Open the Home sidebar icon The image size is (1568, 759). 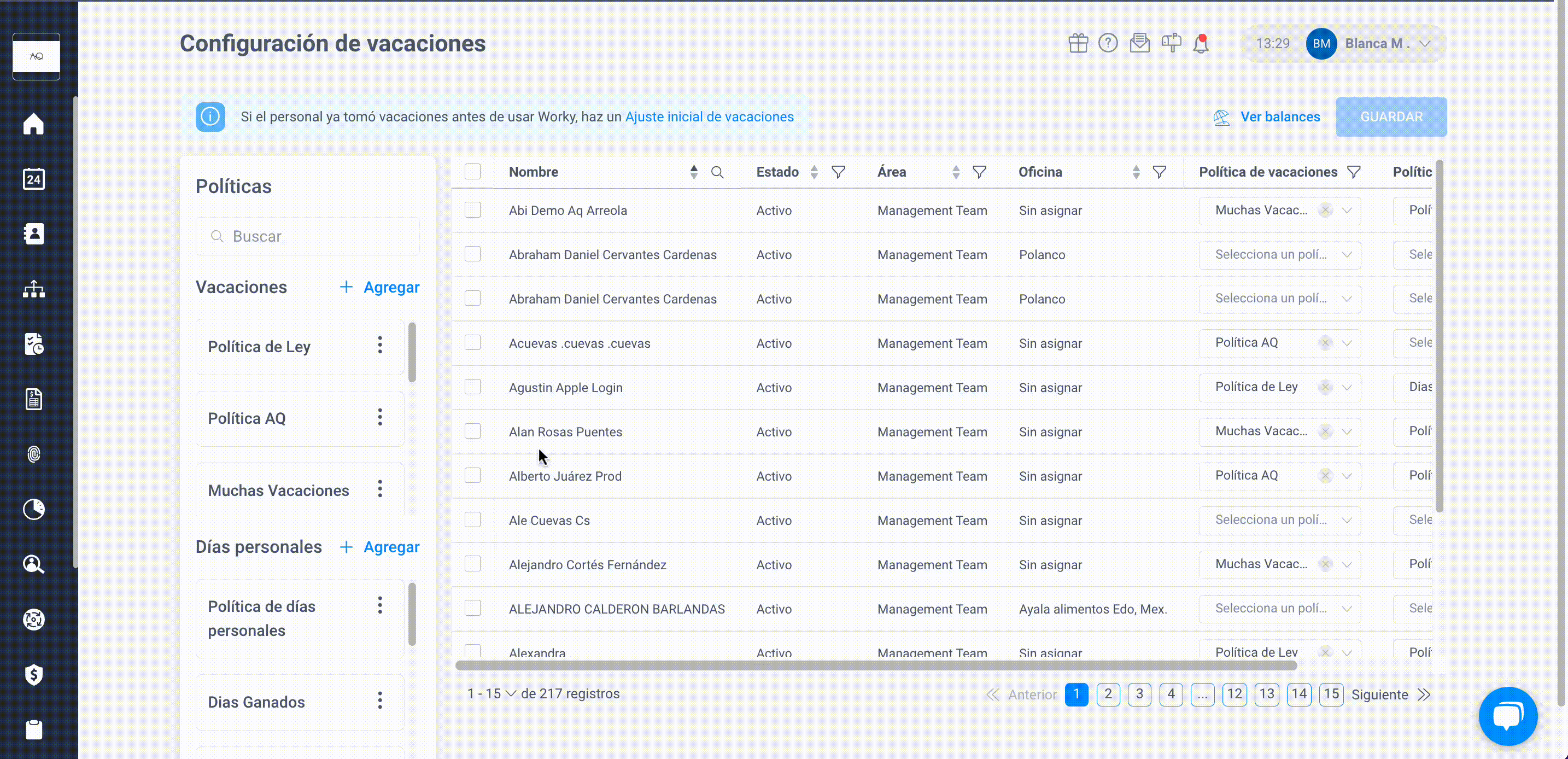click(33, 124)
